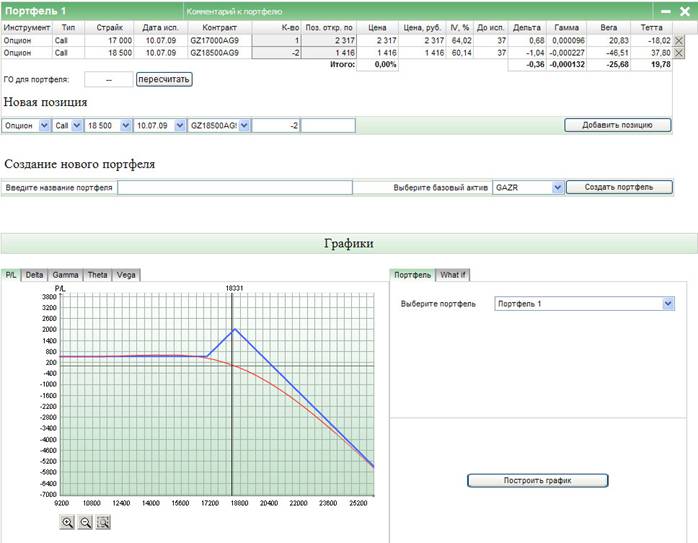
Task: Click the Дельта column header
Action: pos(527,28)
